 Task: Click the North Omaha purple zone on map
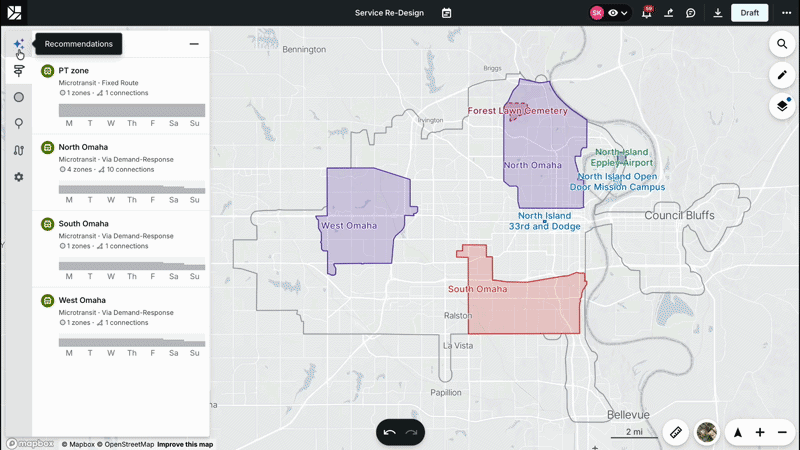[546, 143]
